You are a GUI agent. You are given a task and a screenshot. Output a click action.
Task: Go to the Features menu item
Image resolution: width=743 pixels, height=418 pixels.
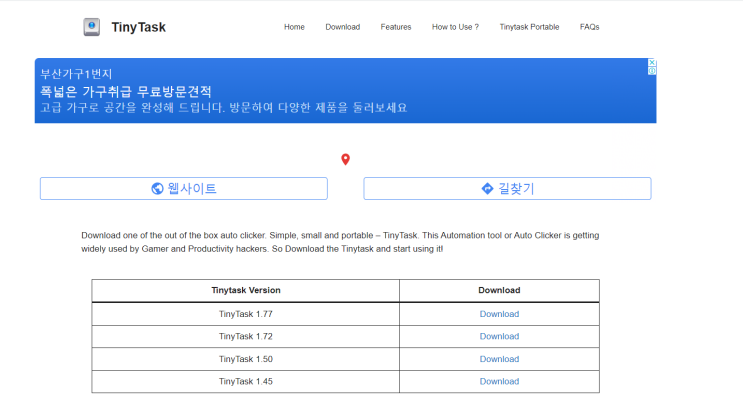tap(396, 27)
